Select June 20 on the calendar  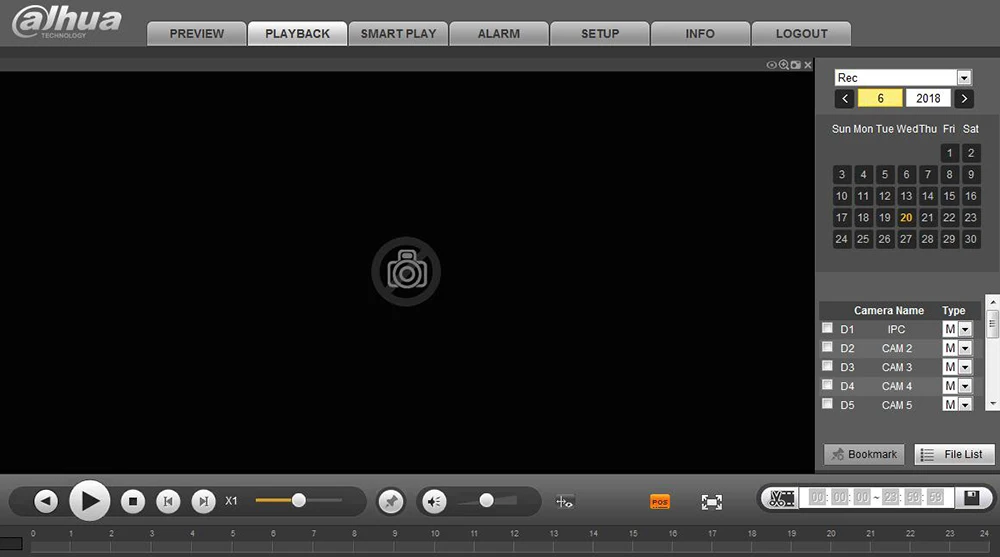click(906, 218)
